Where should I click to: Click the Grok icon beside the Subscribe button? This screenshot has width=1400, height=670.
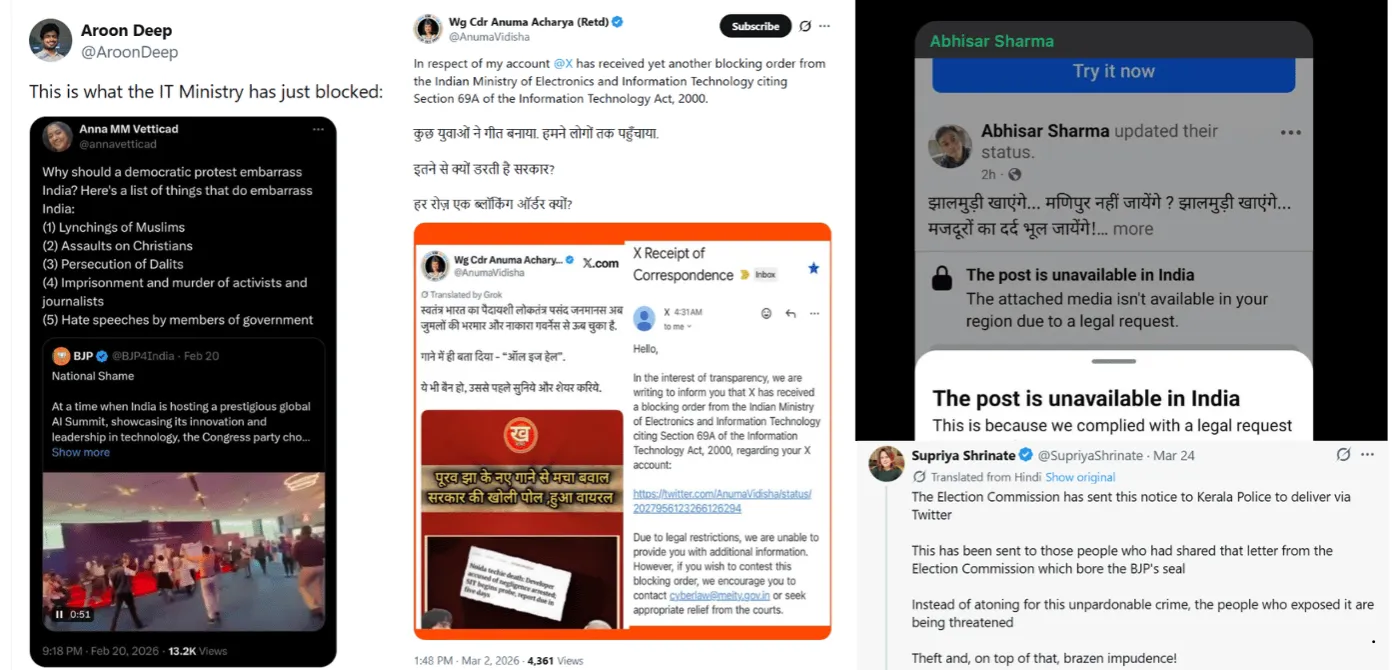(x=805, y=26)
